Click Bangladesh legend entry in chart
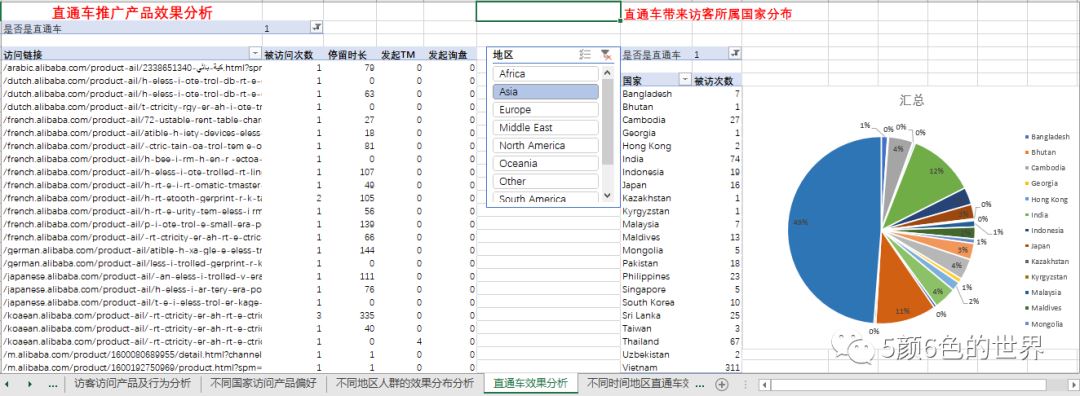This screenshot has width=1080, height=396. pyautogui.click(x=1047, y=137)
